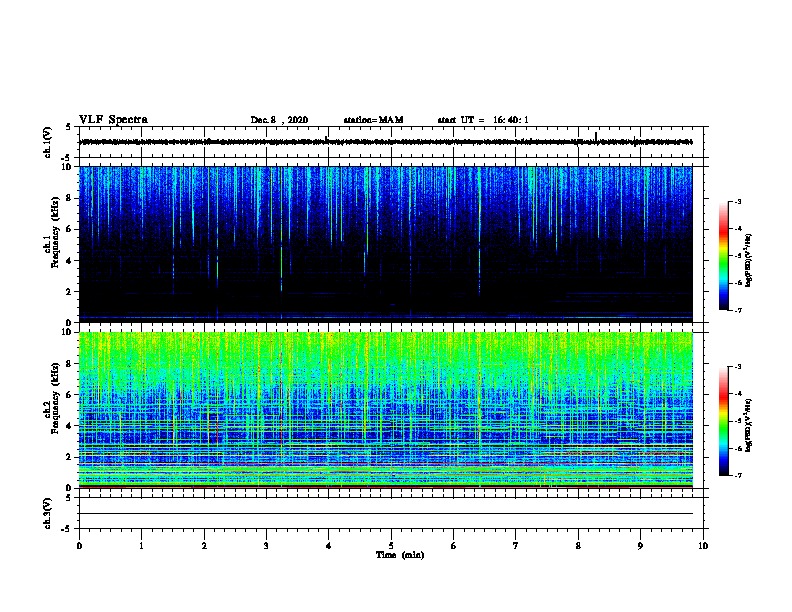Select the "start UT = 16:40: 1" text

[483, 120]
